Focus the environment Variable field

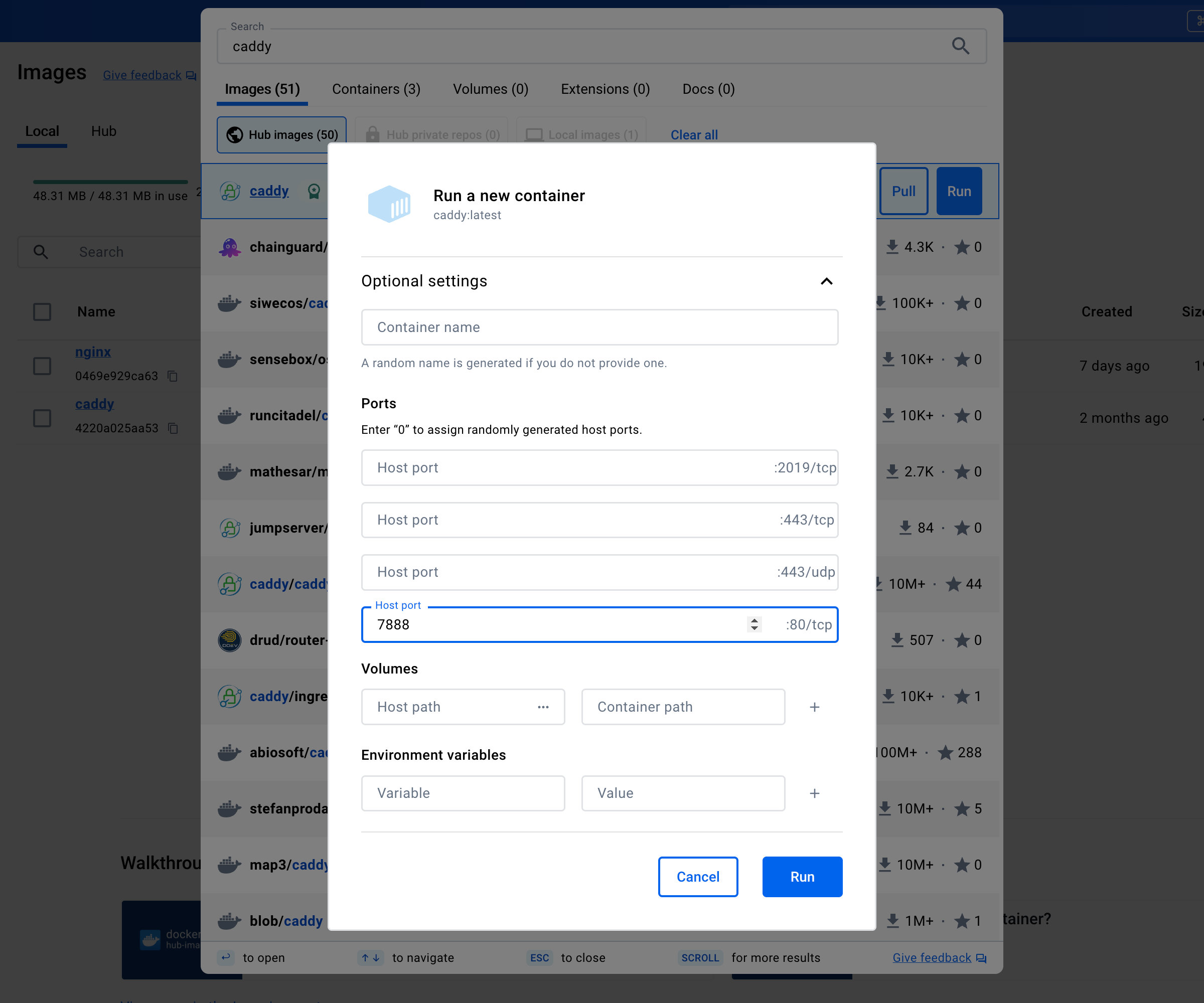[463, 793]
